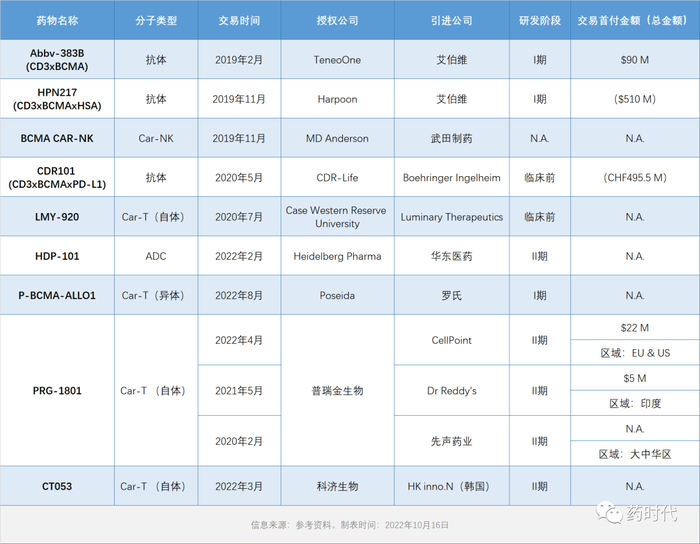Viewport: 700px width, 544px height.
Task: Select the CDR101 (CD3xBCMAxPD-L1) drug name cell
Action: (x=57, y=178)
